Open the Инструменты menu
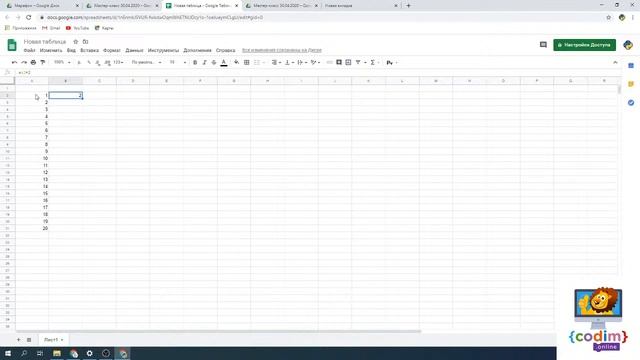 coord(163,50)
